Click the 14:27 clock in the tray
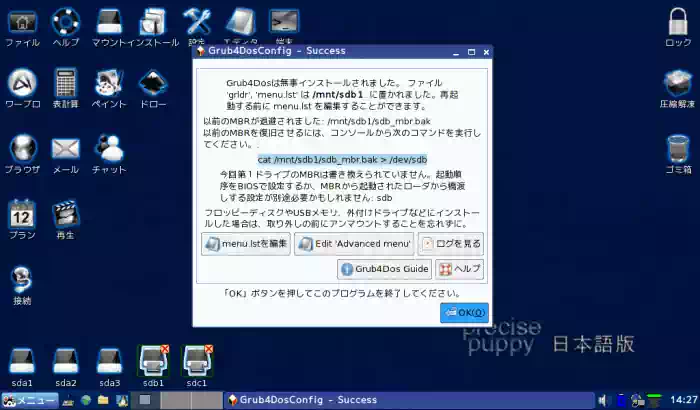 click(x=683, y=400)
